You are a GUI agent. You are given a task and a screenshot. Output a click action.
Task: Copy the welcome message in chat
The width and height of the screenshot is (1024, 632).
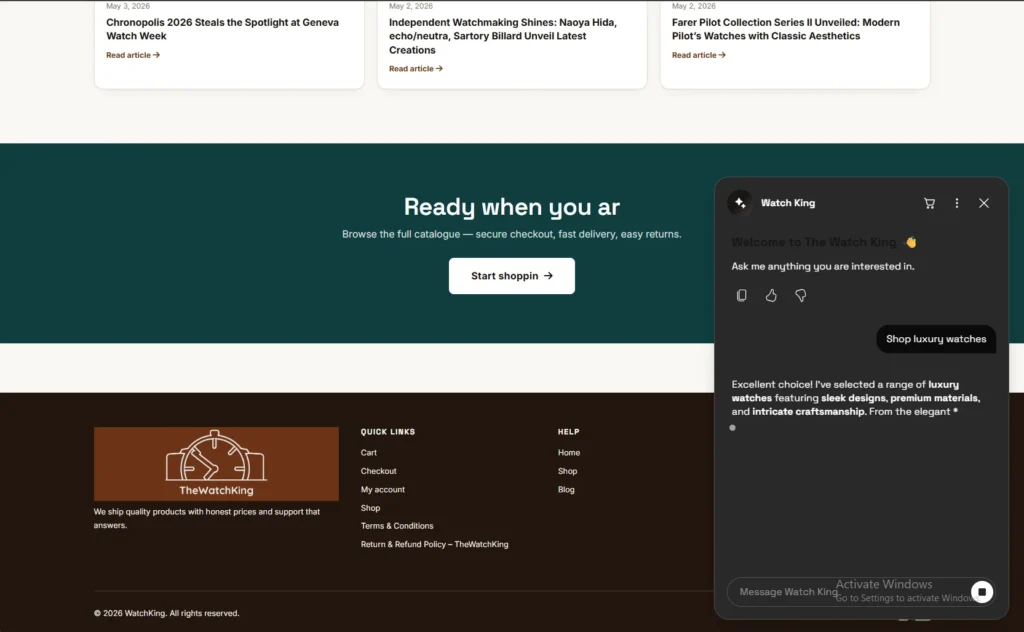(x=741, y=295)
